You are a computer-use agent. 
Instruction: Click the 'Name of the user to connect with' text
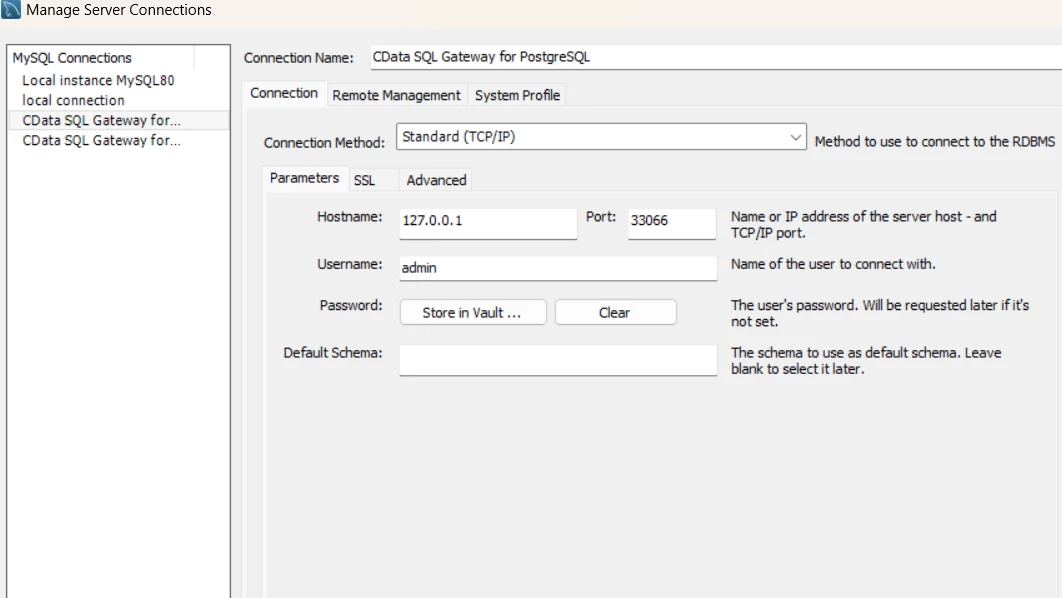(x=833, y=264)
